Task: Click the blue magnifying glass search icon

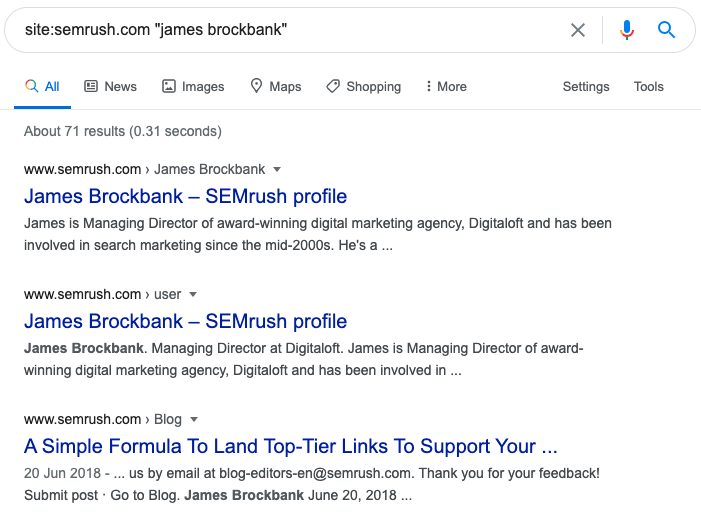Action: click(x=667, y=30)
